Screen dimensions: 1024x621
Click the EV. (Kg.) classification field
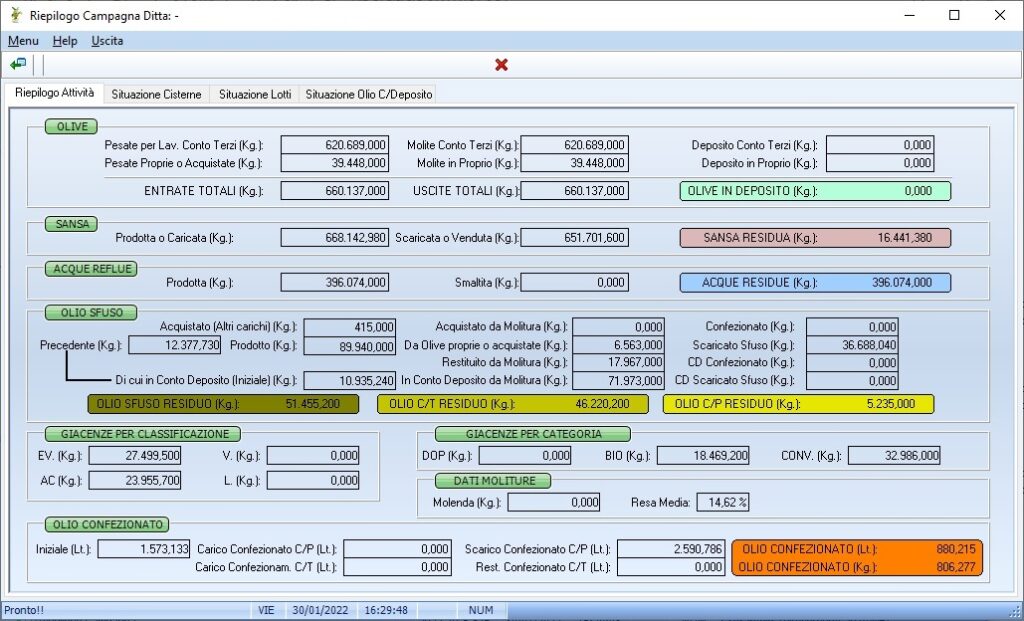(x=135, y=455)
